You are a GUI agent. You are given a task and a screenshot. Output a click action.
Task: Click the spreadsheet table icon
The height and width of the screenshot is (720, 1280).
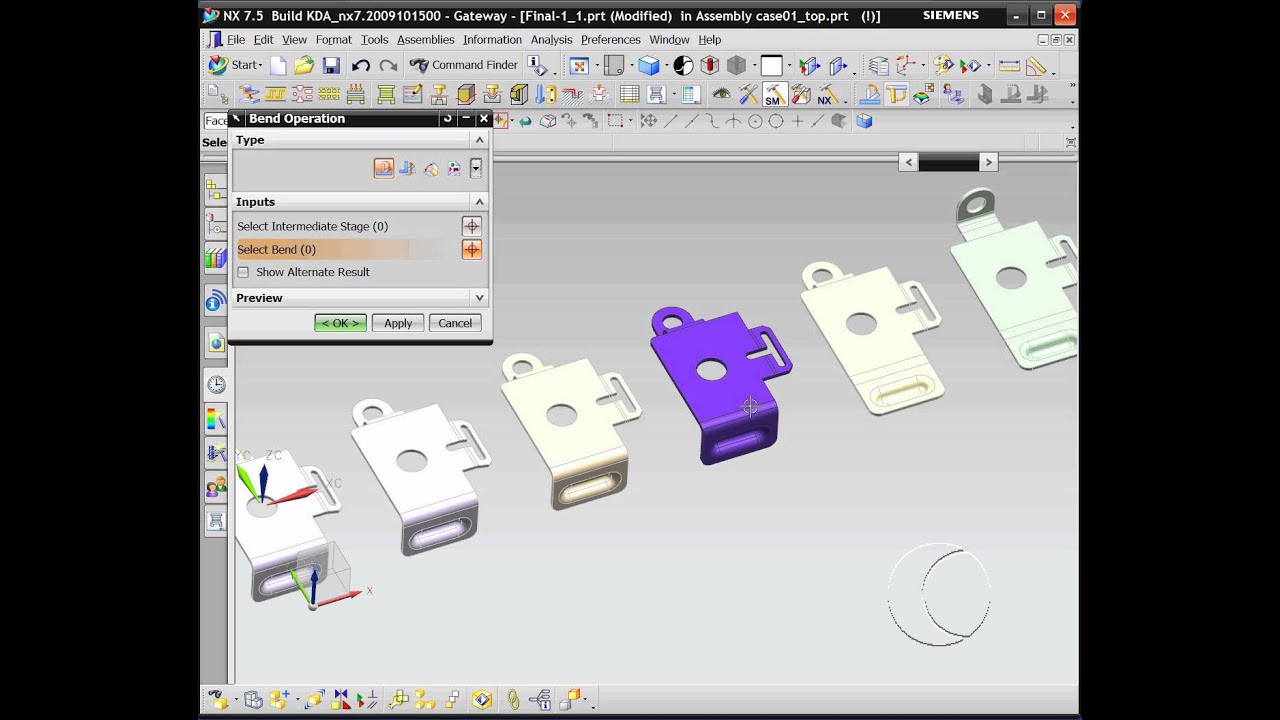[630, 94]
